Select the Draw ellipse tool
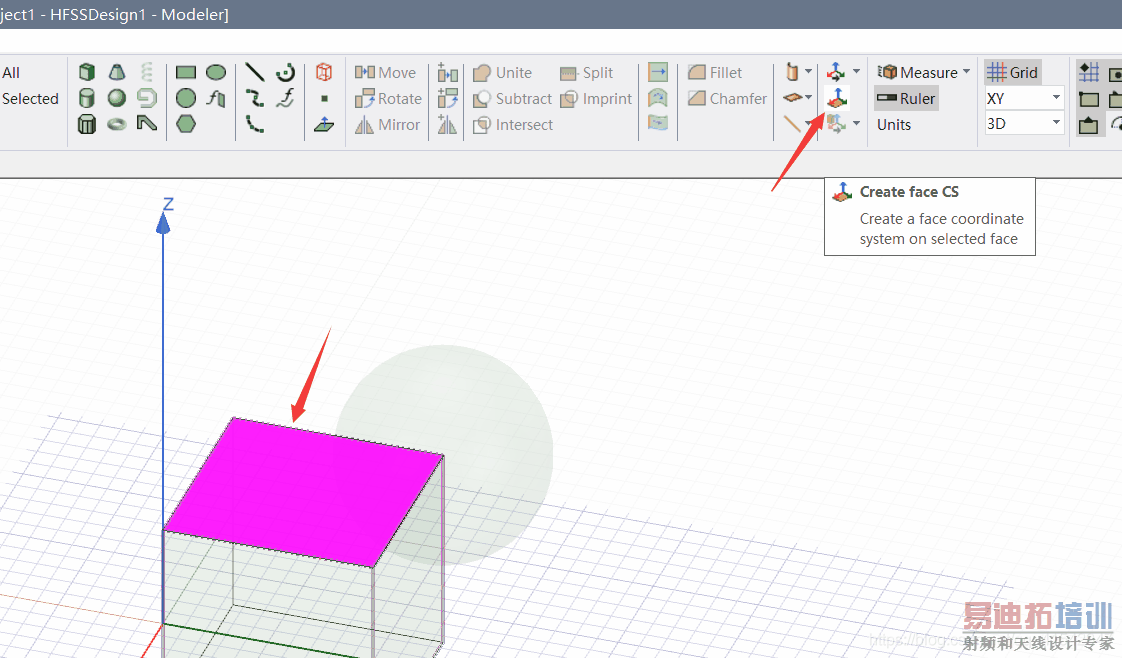The image size is (1122, 658). [216, 72]
